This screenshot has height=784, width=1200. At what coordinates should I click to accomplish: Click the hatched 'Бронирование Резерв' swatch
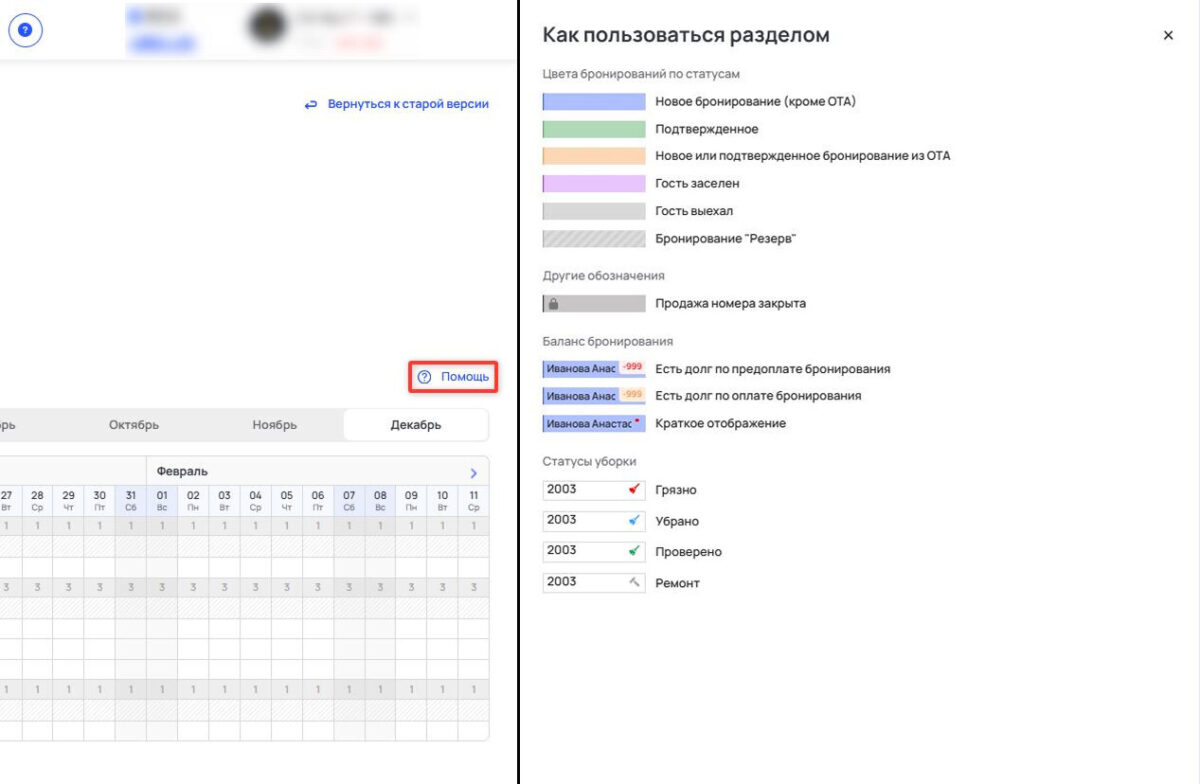[x=592, y=238]
